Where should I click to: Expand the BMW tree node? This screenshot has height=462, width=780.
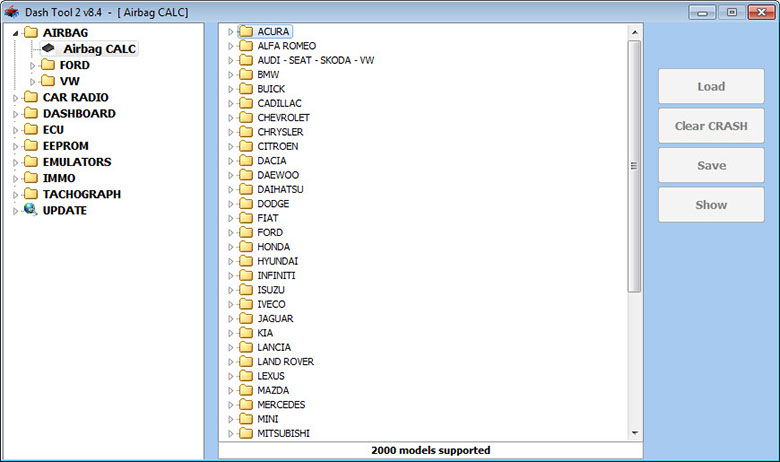coord(231,75)
